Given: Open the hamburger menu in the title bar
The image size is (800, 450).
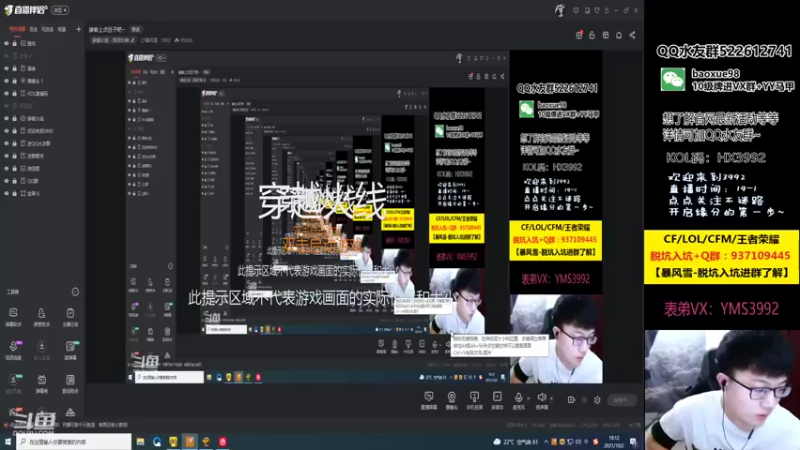Looking at the screenshot, I should (x=607, y=10).
